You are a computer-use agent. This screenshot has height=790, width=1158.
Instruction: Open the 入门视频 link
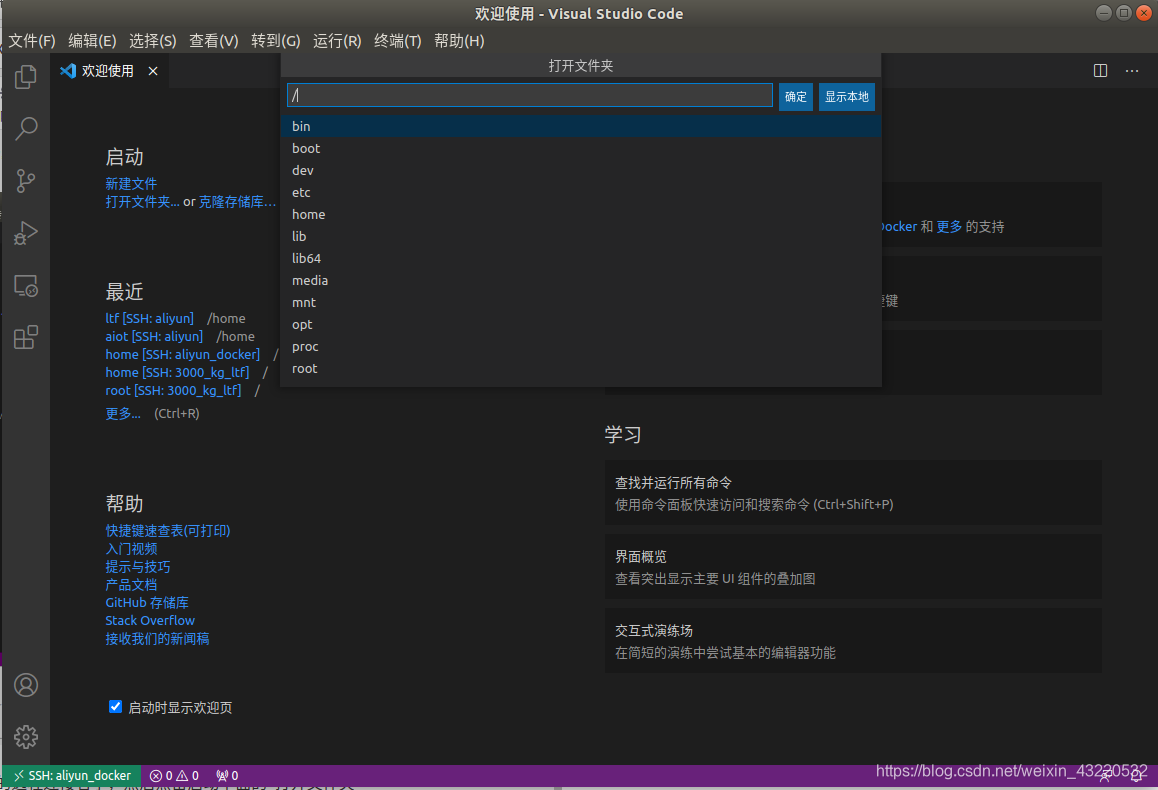[131, 549]
